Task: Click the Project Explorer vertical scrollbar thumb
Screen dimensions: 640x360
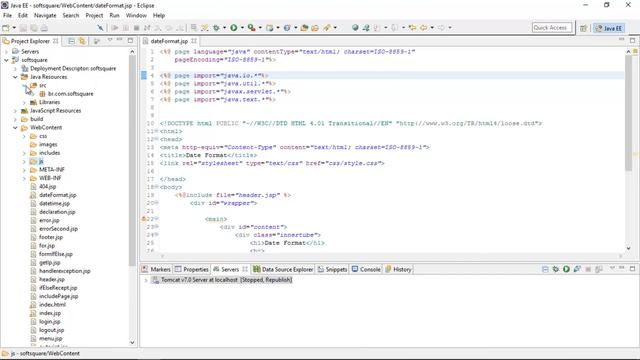Action: pyautogui.click(x=132, y=161)
